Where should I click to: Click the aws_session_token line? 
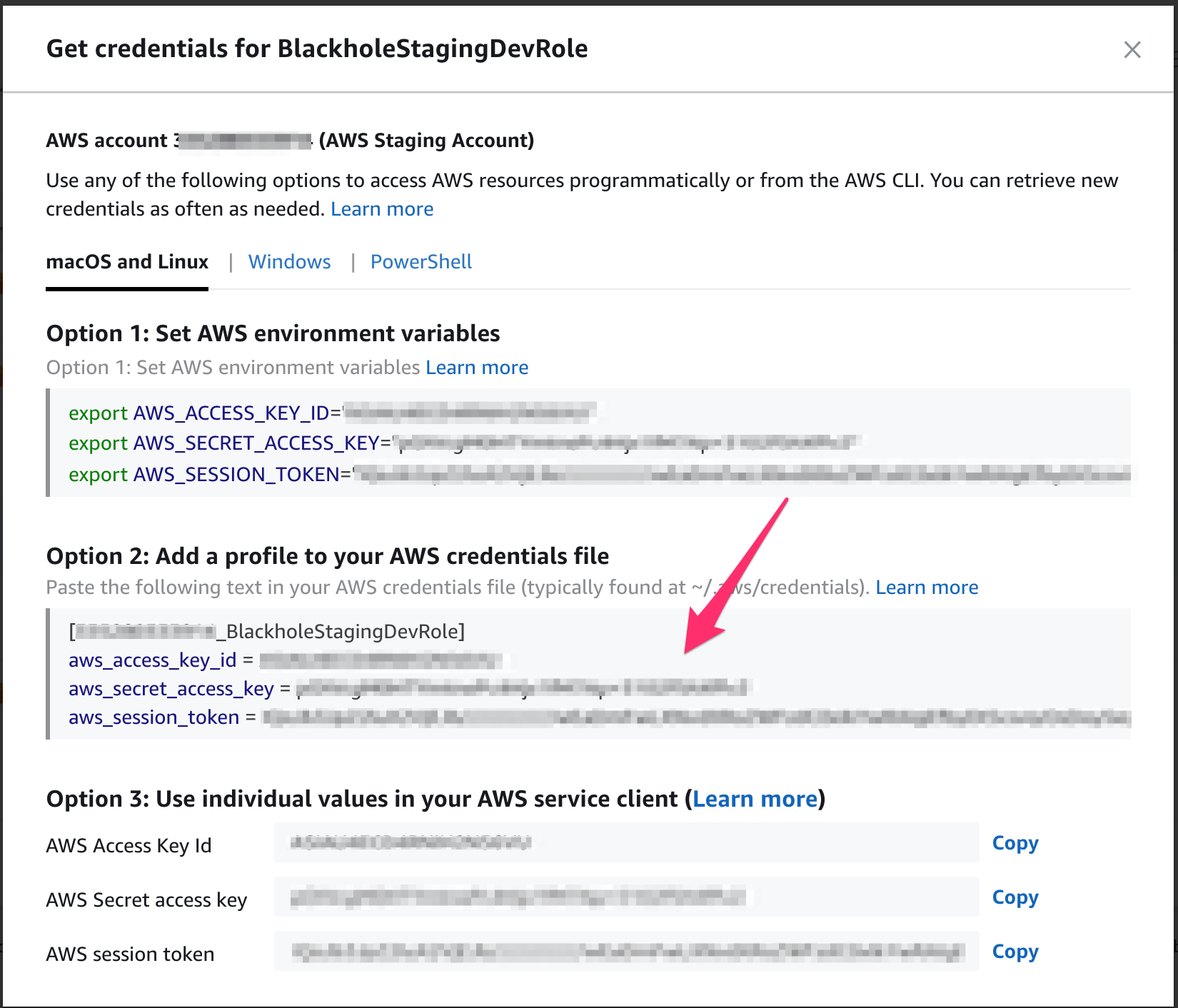tap(599, 717)
